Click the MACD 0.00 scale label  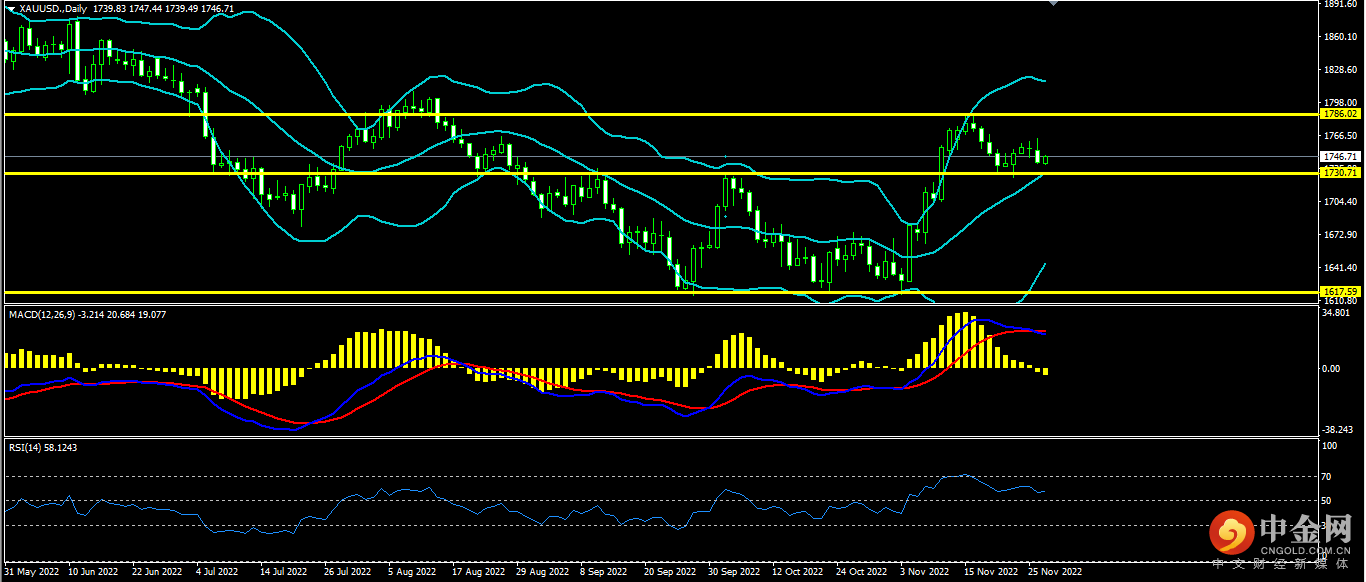pyautogui.click(x=1331, y=368)
